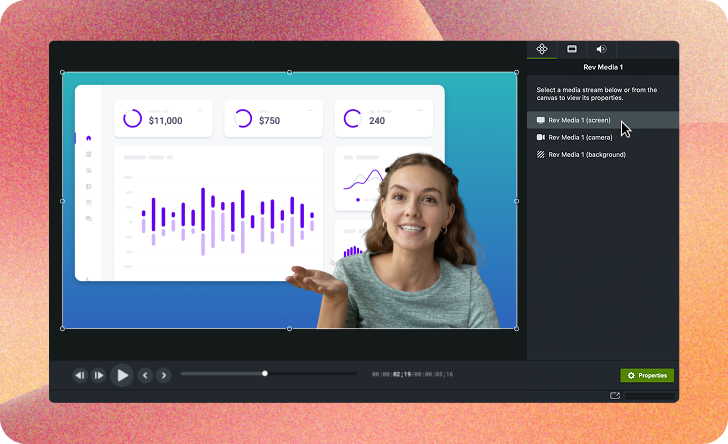The width and height of the screenshot is (728, 444).
Task: Click the striped background stream icon
Action: coord(541,154)
